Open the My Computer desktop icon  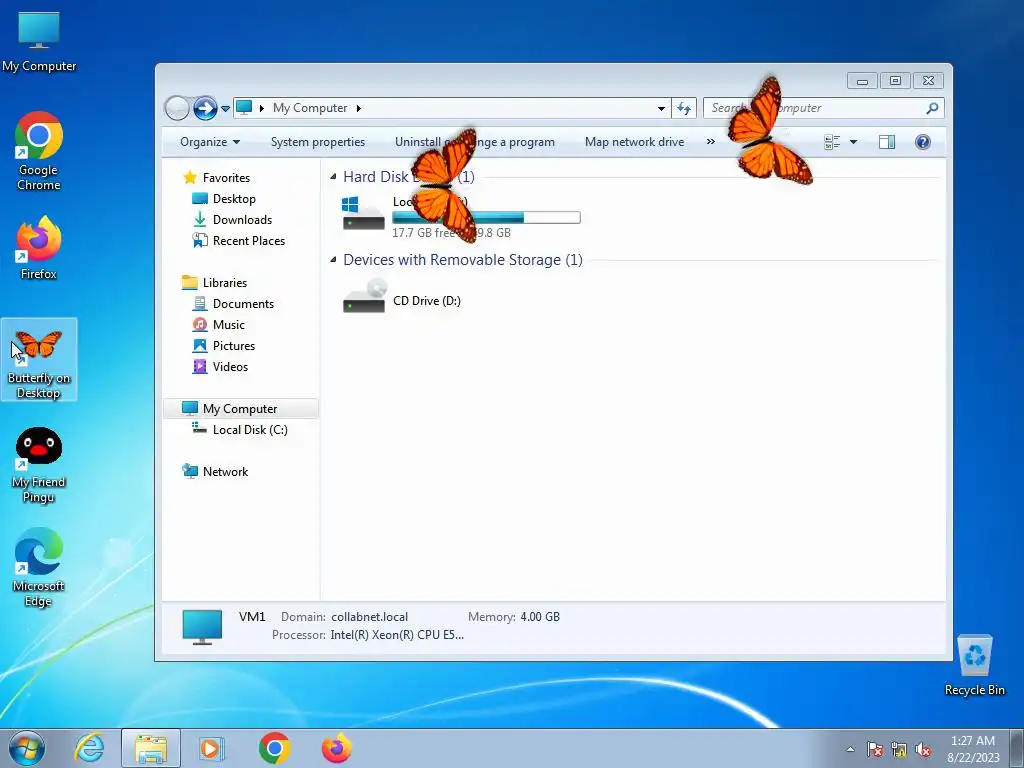(39, 40)
